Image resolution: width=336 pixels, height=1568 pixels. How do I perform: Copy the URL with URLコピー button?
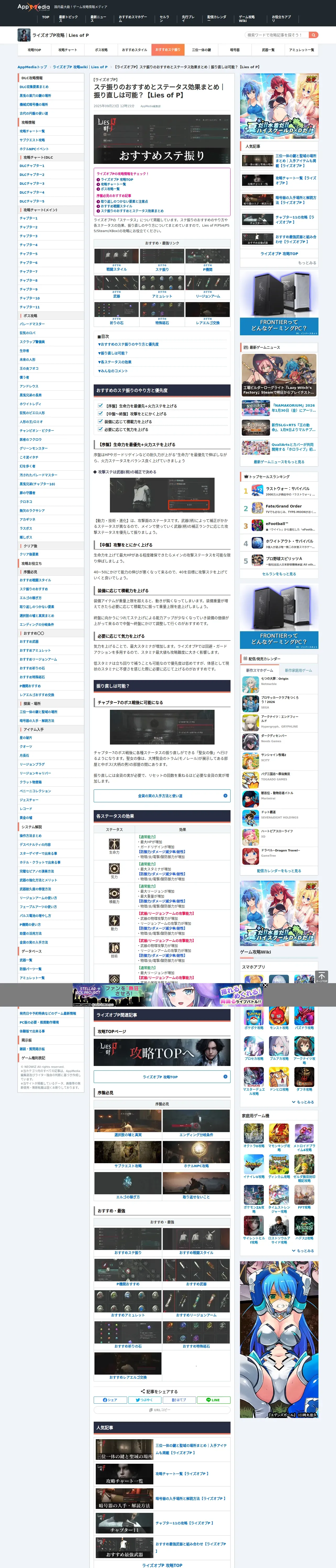162,1410
